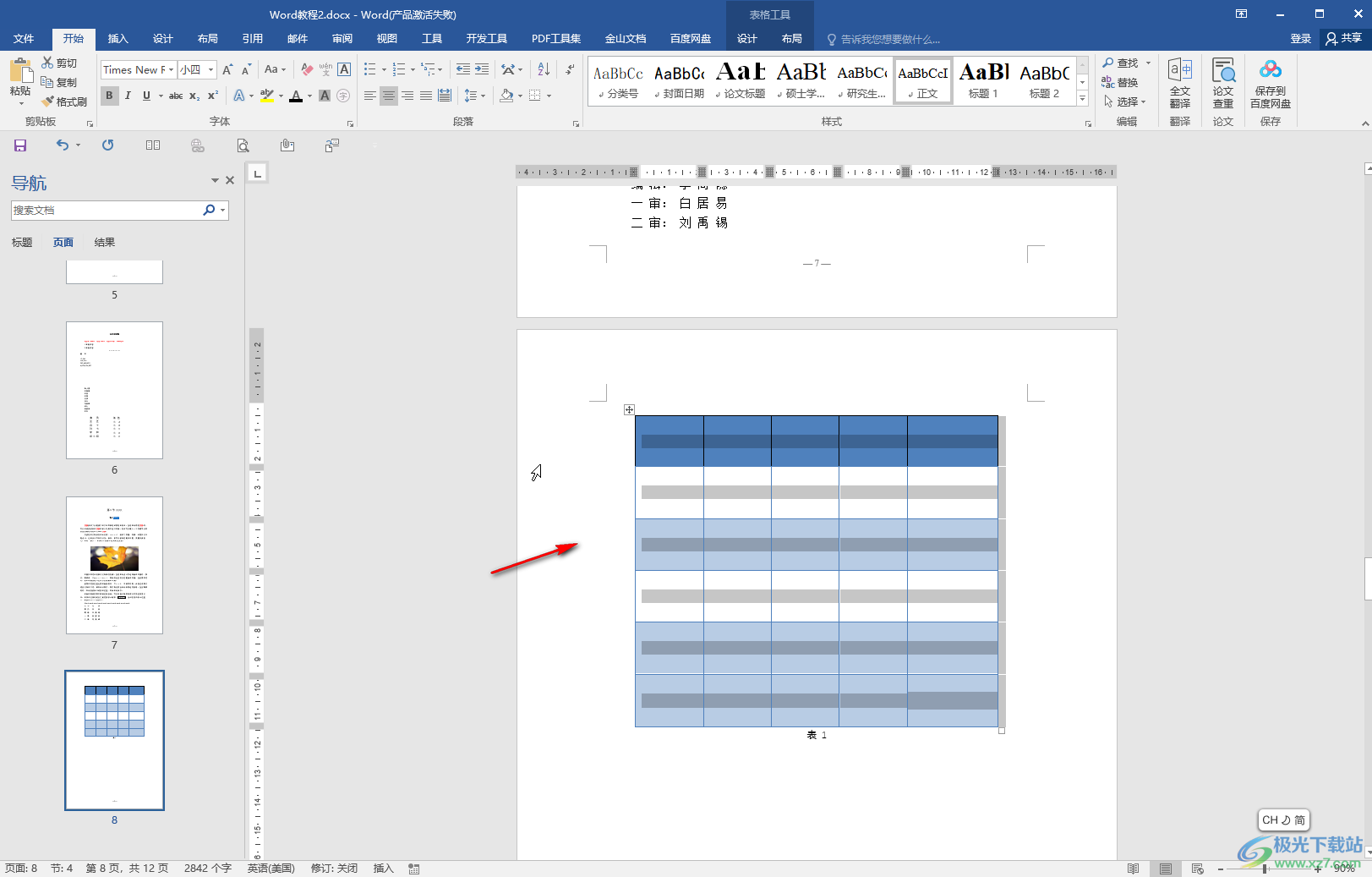Switch to References (引用) tab
Screen dimensions: 1372x877
click(x=252, y=38)
